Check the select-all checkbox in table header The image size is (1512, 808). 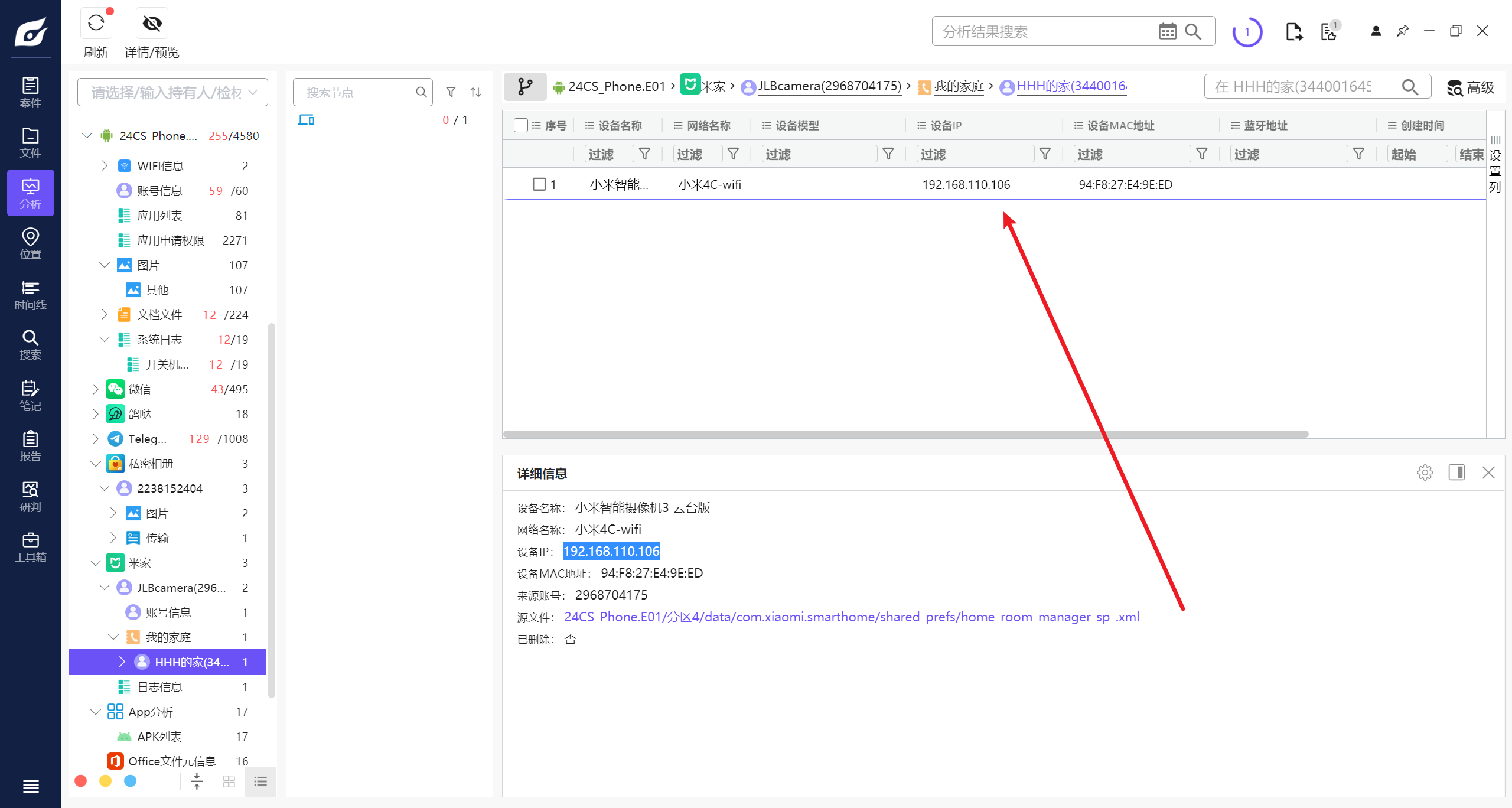[x=520, y=125]
